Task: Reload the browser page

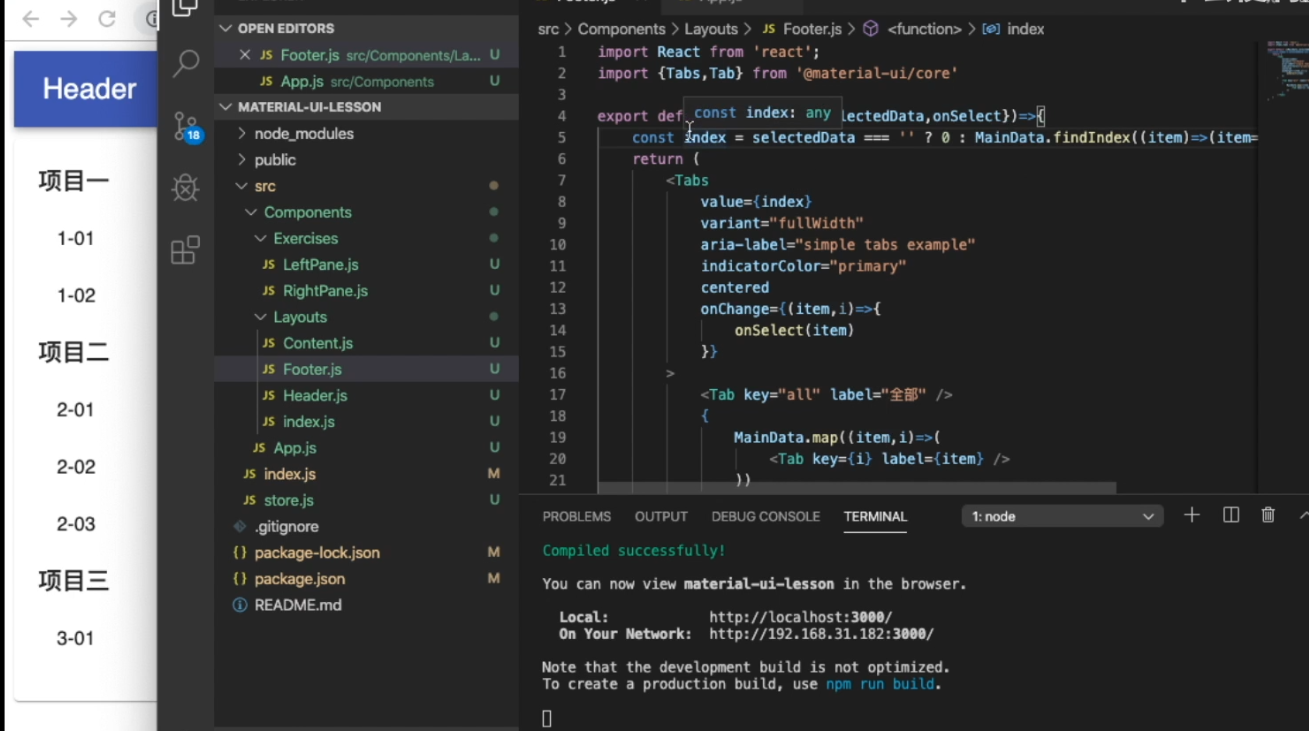Action: (x=105, y=17)
